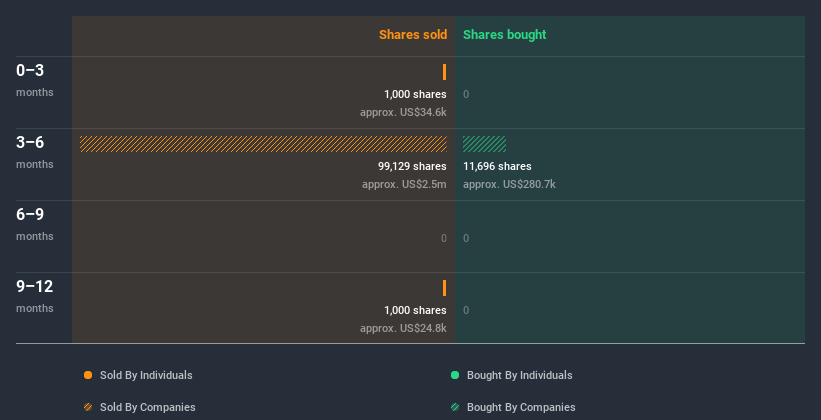
Task: Select the Sold By Individuals legend label
Action: pos(146,375)
